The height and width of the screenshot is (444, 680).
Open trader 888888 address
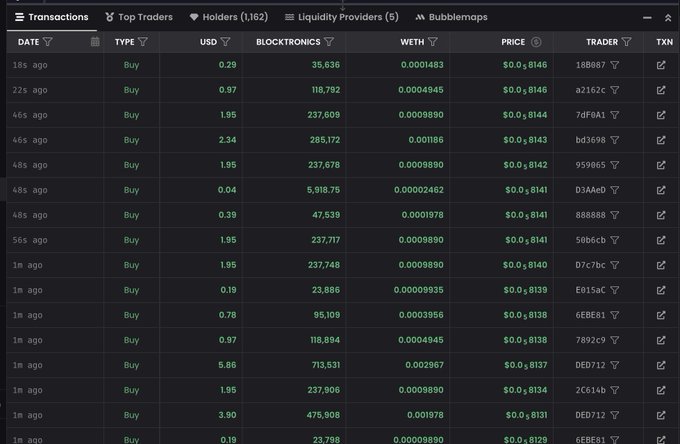coord(590,215)
